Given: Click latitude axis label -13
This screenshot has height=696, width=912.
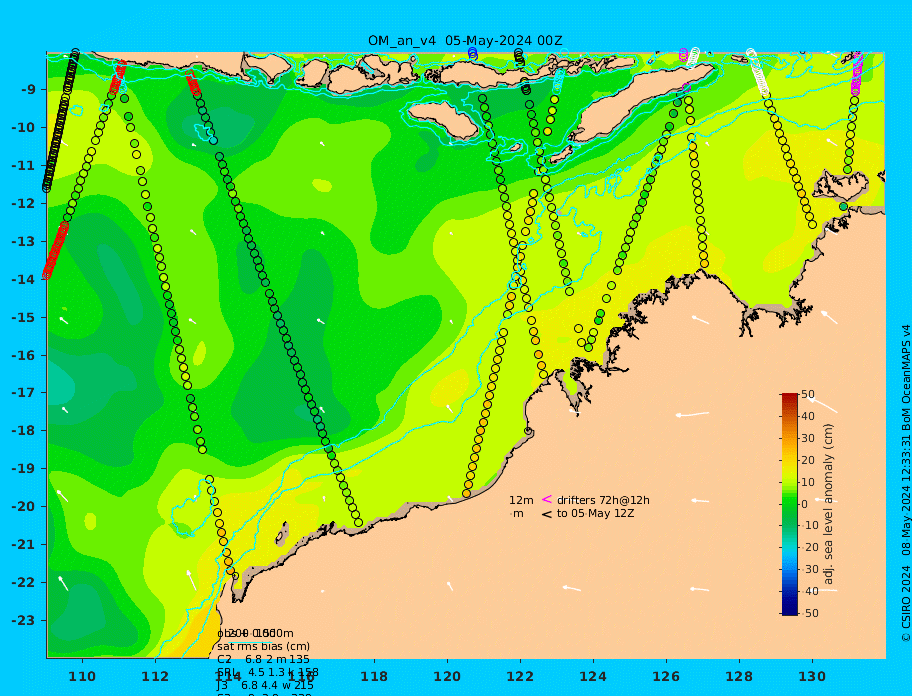Looking at the screenshot, I should [23, 241].
